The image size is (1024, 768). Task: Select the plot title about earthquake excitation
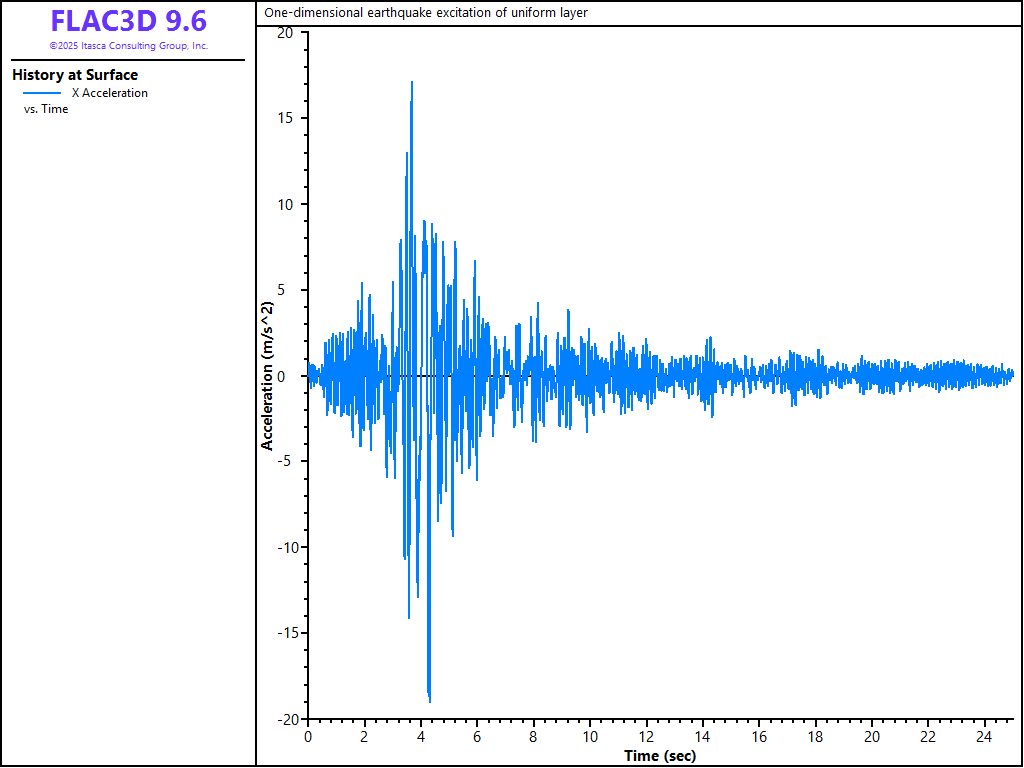point(426,13)
